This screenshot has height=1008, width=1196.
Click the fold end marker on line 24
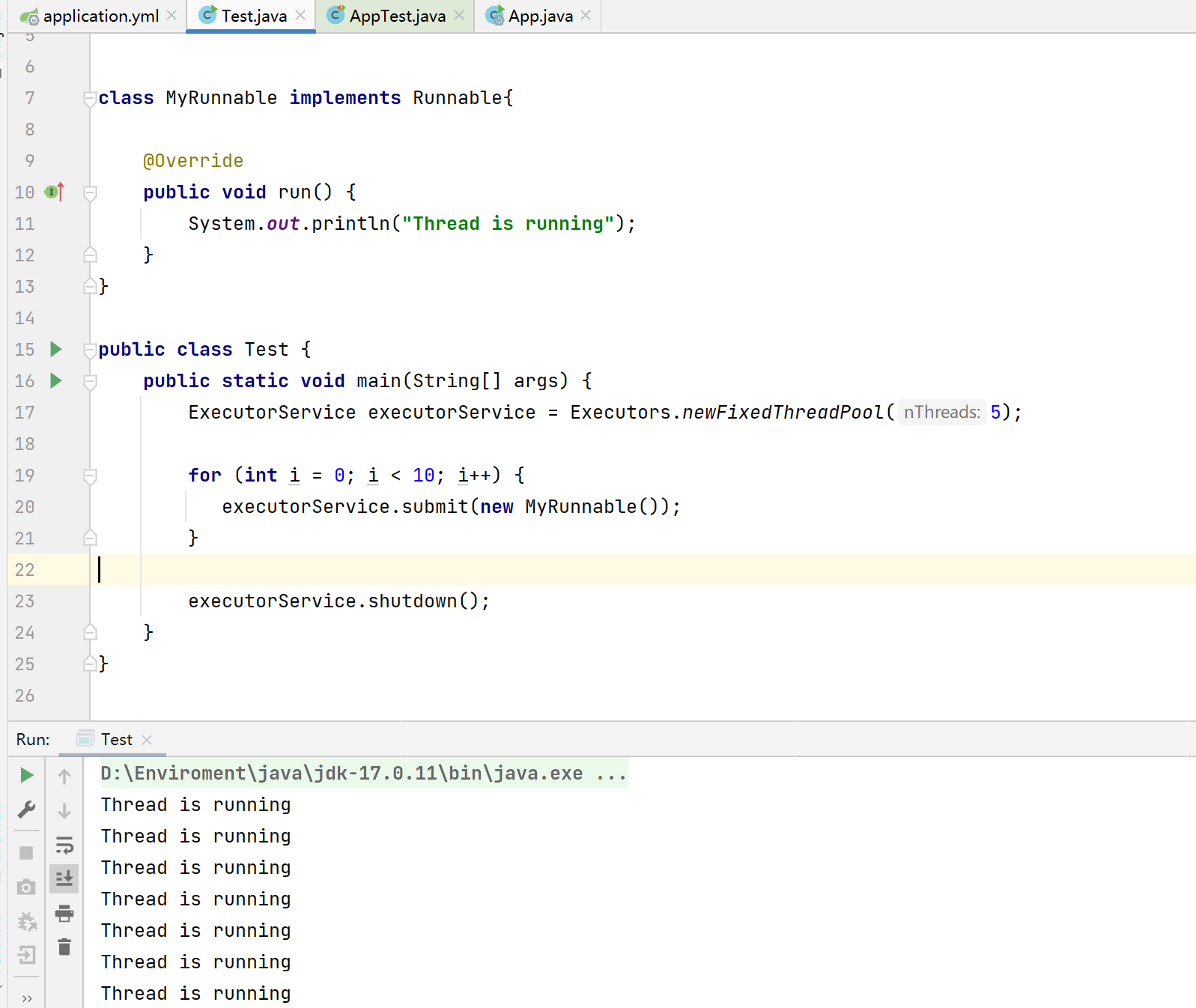tap(90, 632)
